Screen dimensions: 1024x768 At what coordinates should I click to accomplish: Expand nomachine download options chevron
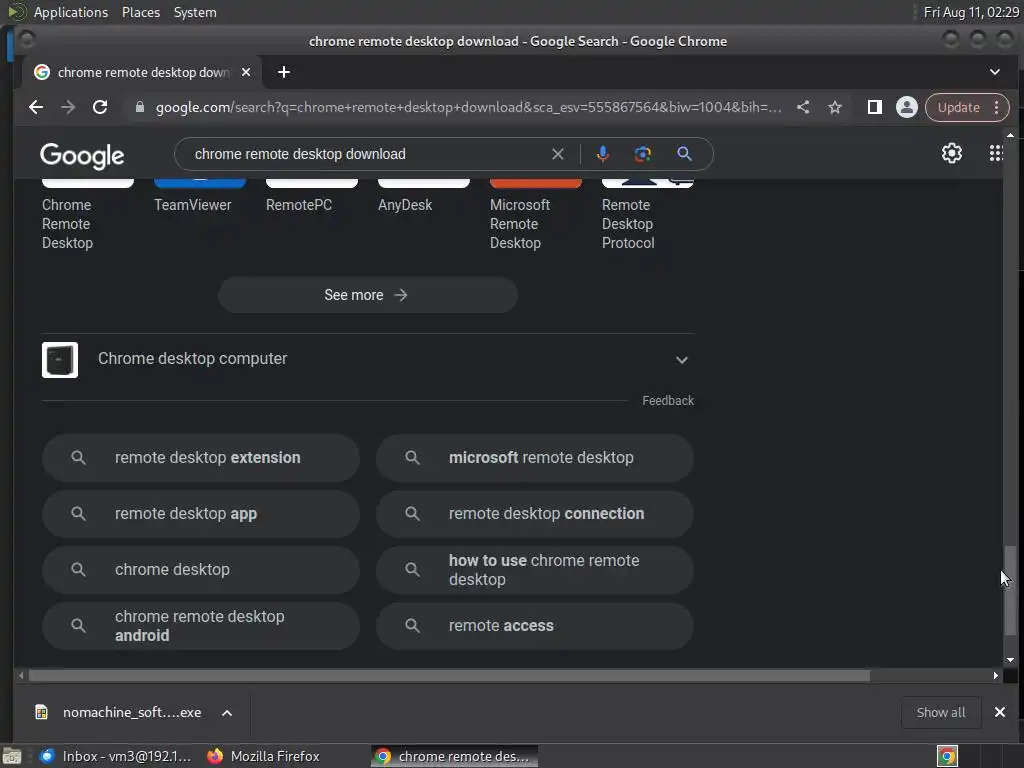(x=227, y=713)
